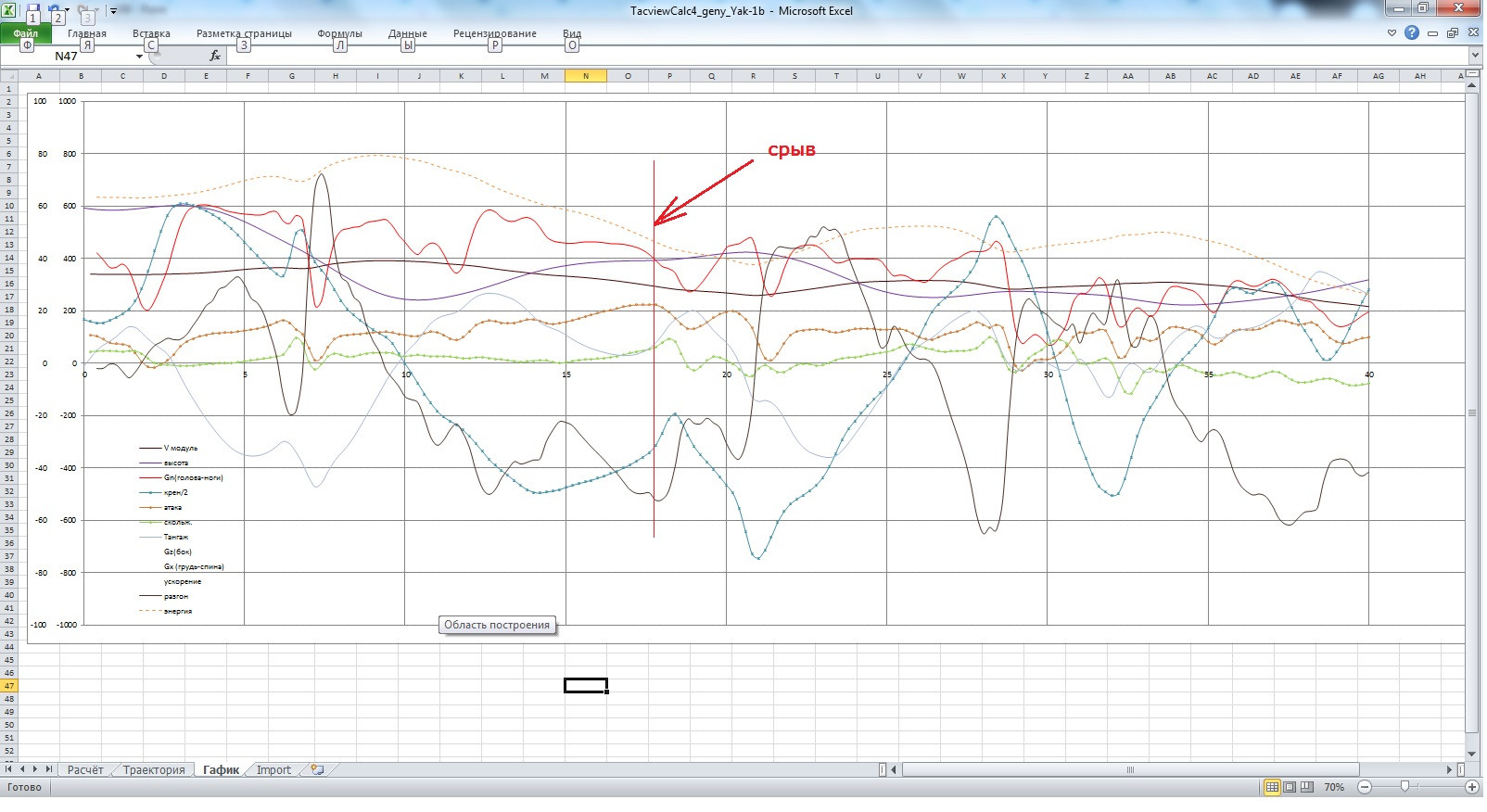Image resolution: width=1487 pixels, height=812 pixels.
Task: Select the 'ускорение' legend entry
Action: click(x=183, y=581)
